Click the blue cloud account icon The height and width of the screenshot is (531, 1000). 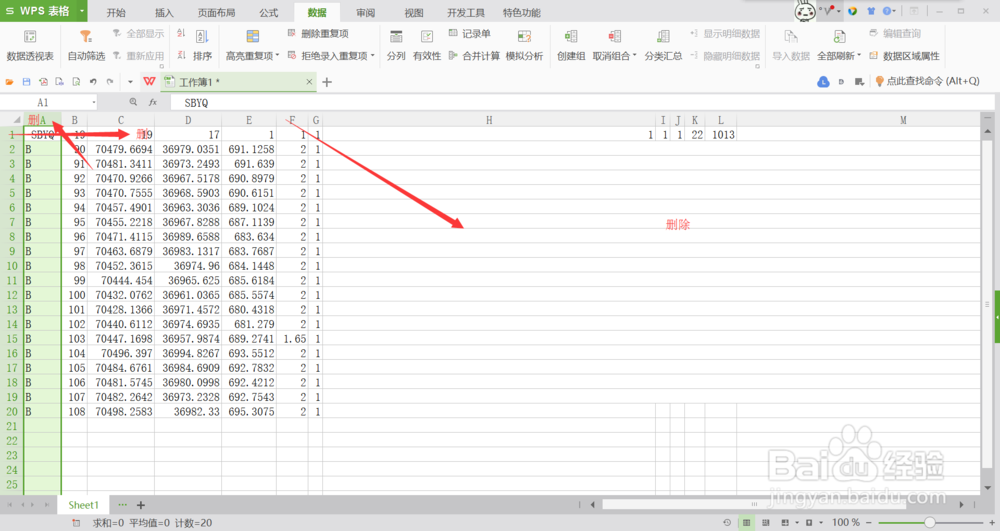tap(823, 82)
